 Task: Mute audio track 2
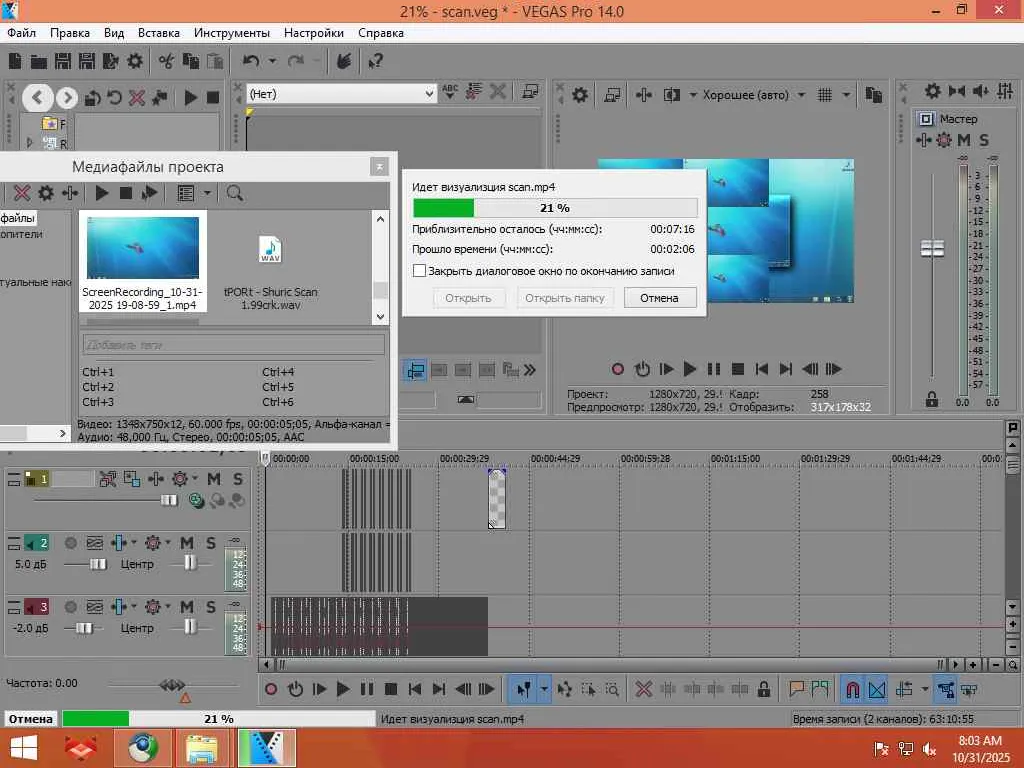(187, 543)
